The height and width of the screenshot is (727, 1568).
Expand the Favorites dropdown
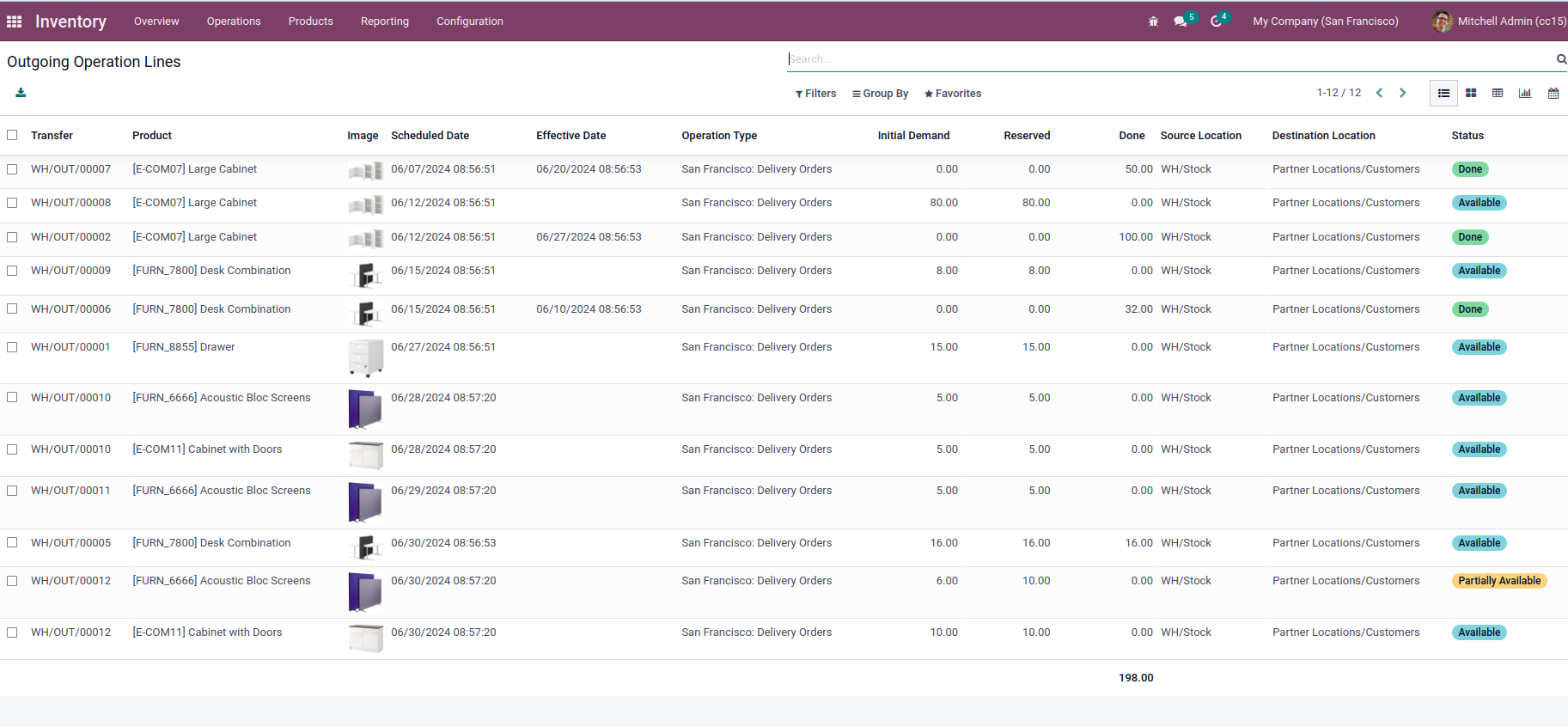(x=953, y=94)
